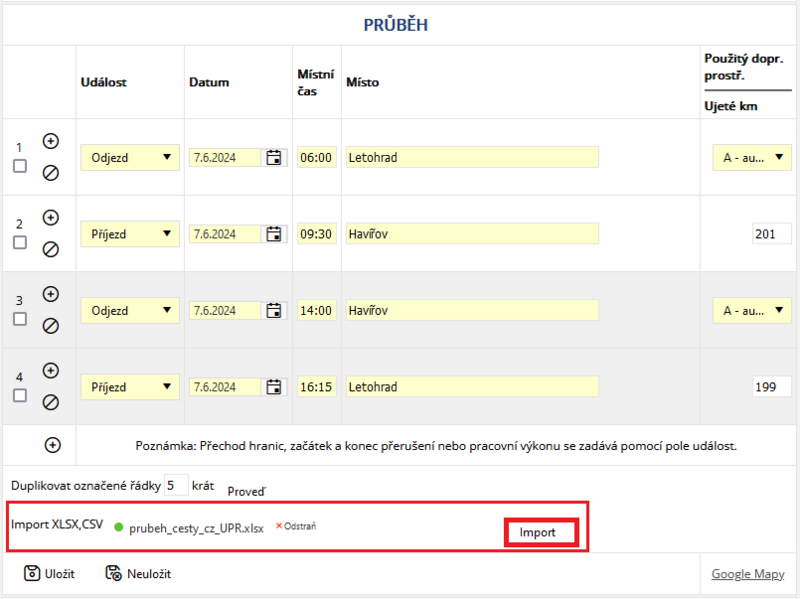Add a row after row 1 (plus icon)

[x=51, y=141]
